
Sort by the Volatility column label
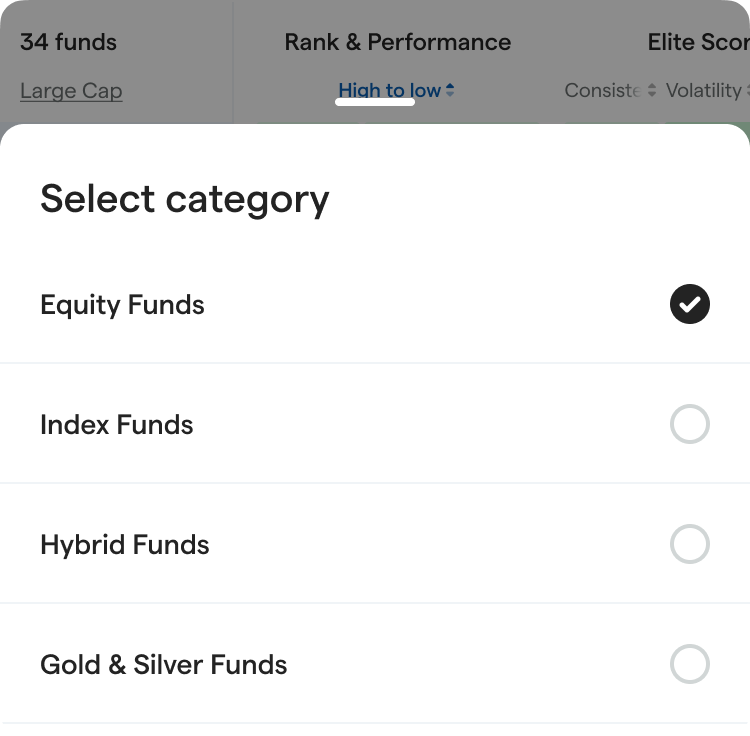(x=703, y=91)
